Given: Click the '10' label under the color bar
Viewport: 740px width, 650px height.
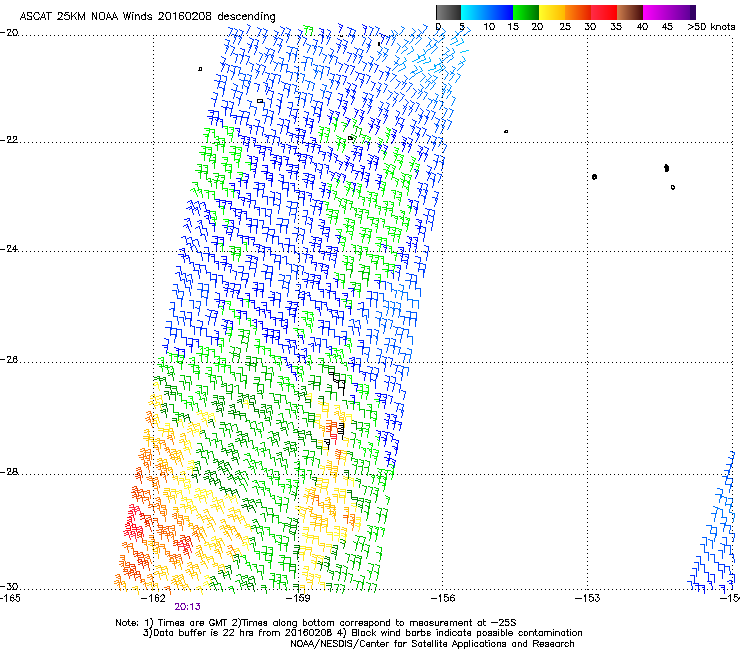Looking at the screenshot, I should click(489, 27).
